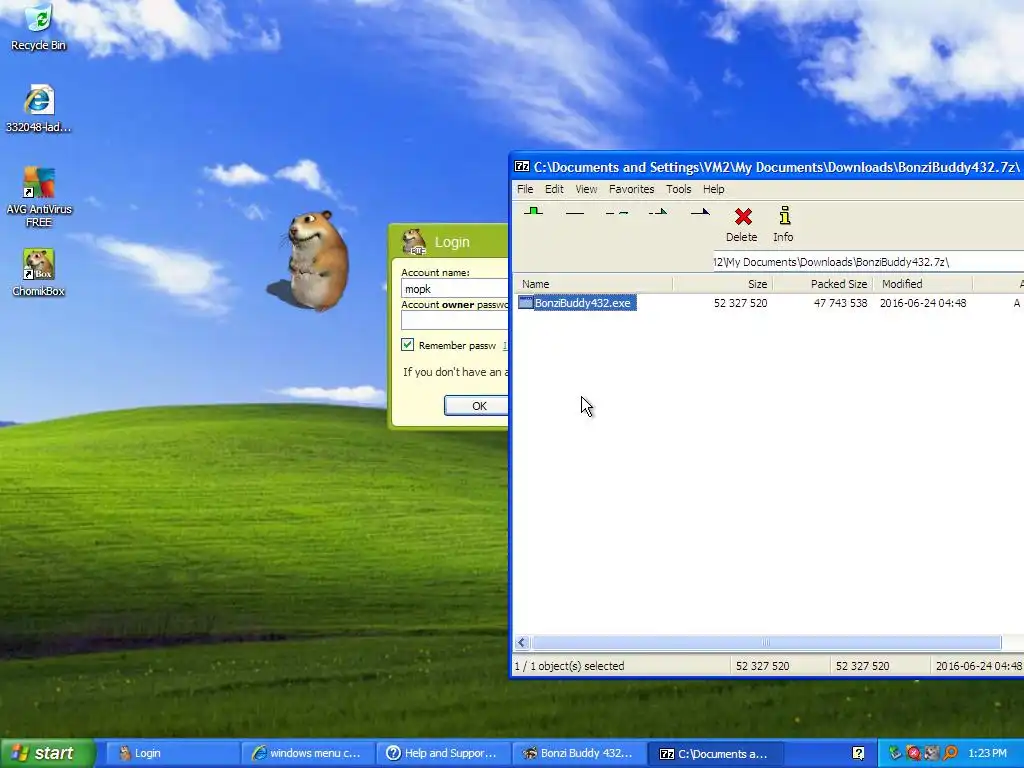Open the Edit menu in 7-Zip
The image size is (1024, 768).
coord(554,189)
